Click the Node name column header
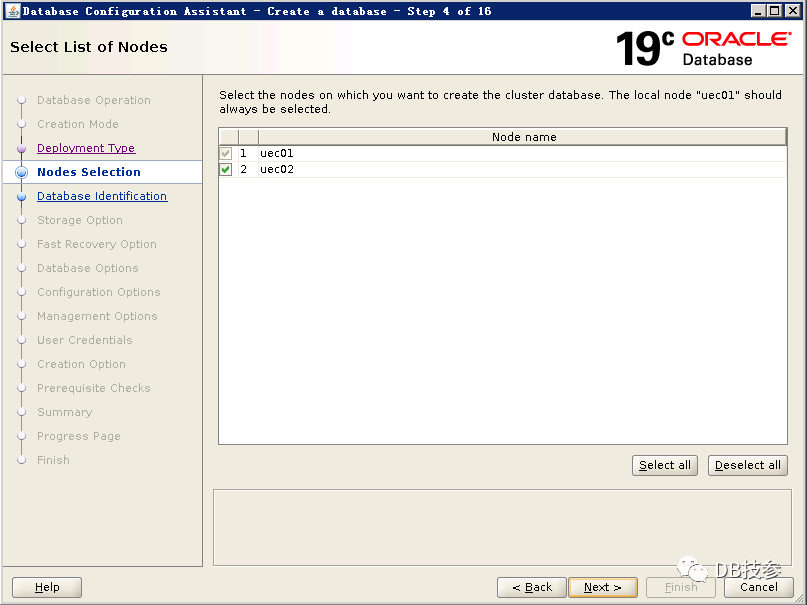 click(522, 137)
